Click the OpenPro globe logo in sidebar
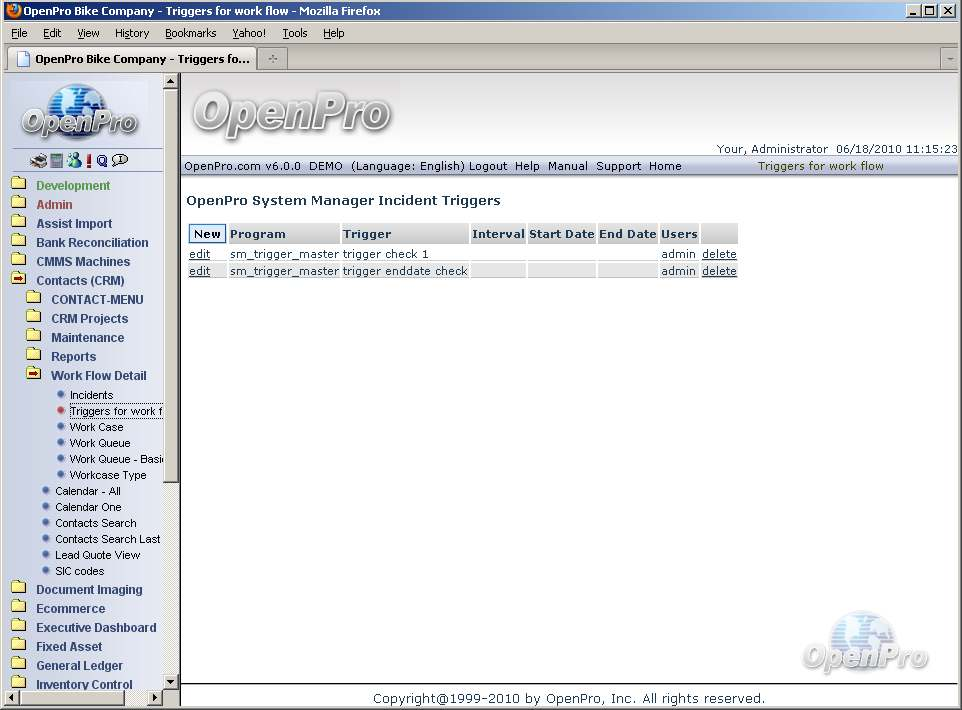Image resolution: width=962 pixels, height=710 pixels. point(80,111)
